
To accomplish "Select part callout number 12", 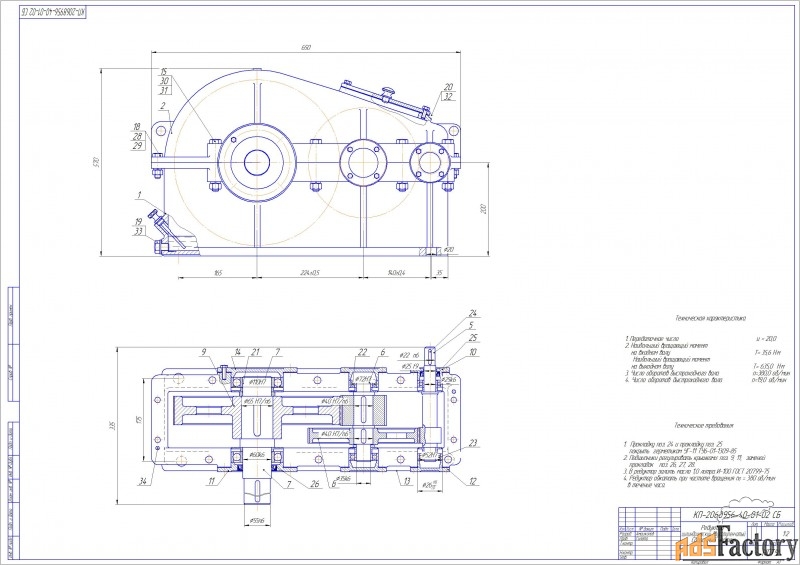I will tap(473, 481).
